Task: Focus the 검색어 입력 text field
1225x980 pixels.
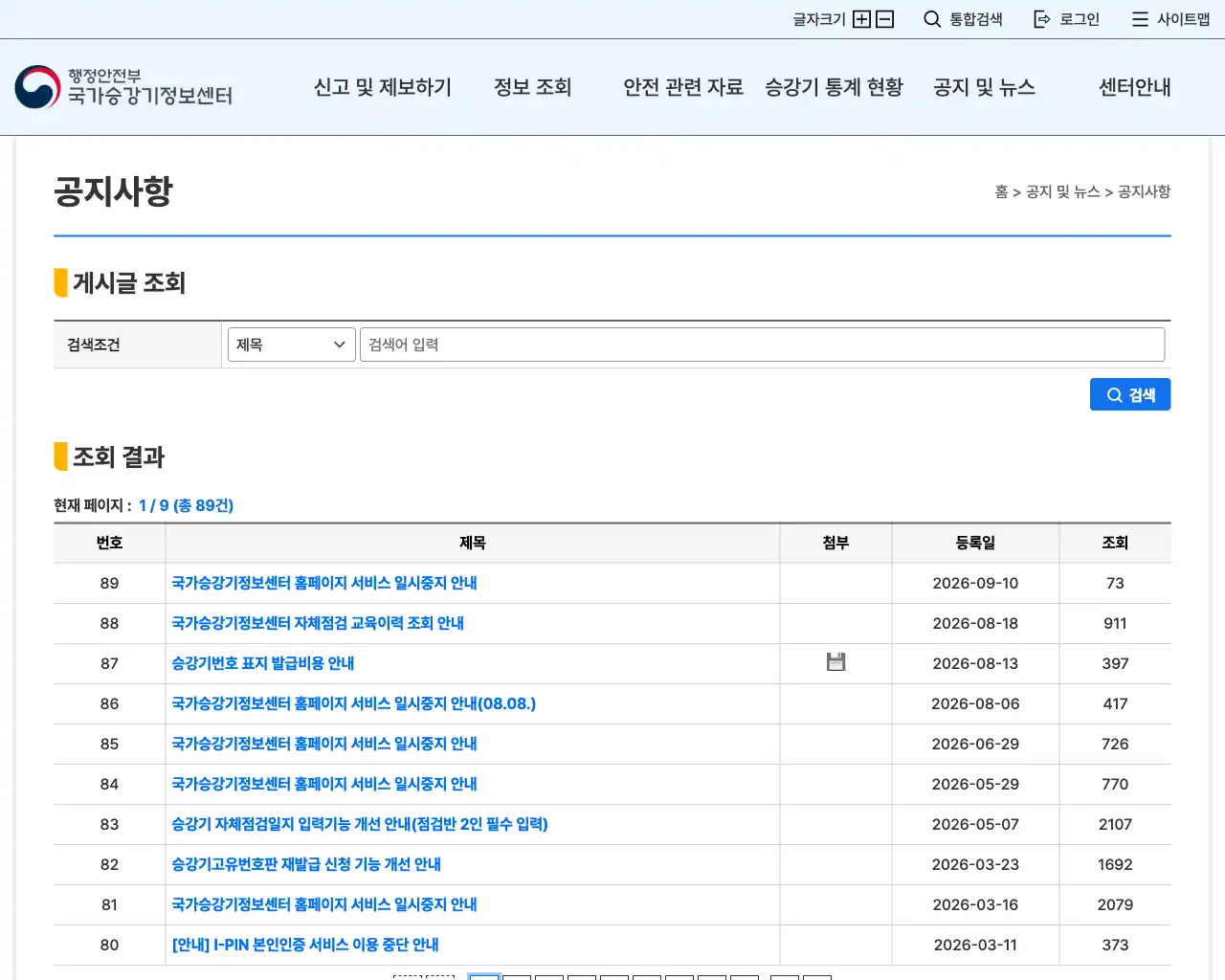Action: pos(762,345)
